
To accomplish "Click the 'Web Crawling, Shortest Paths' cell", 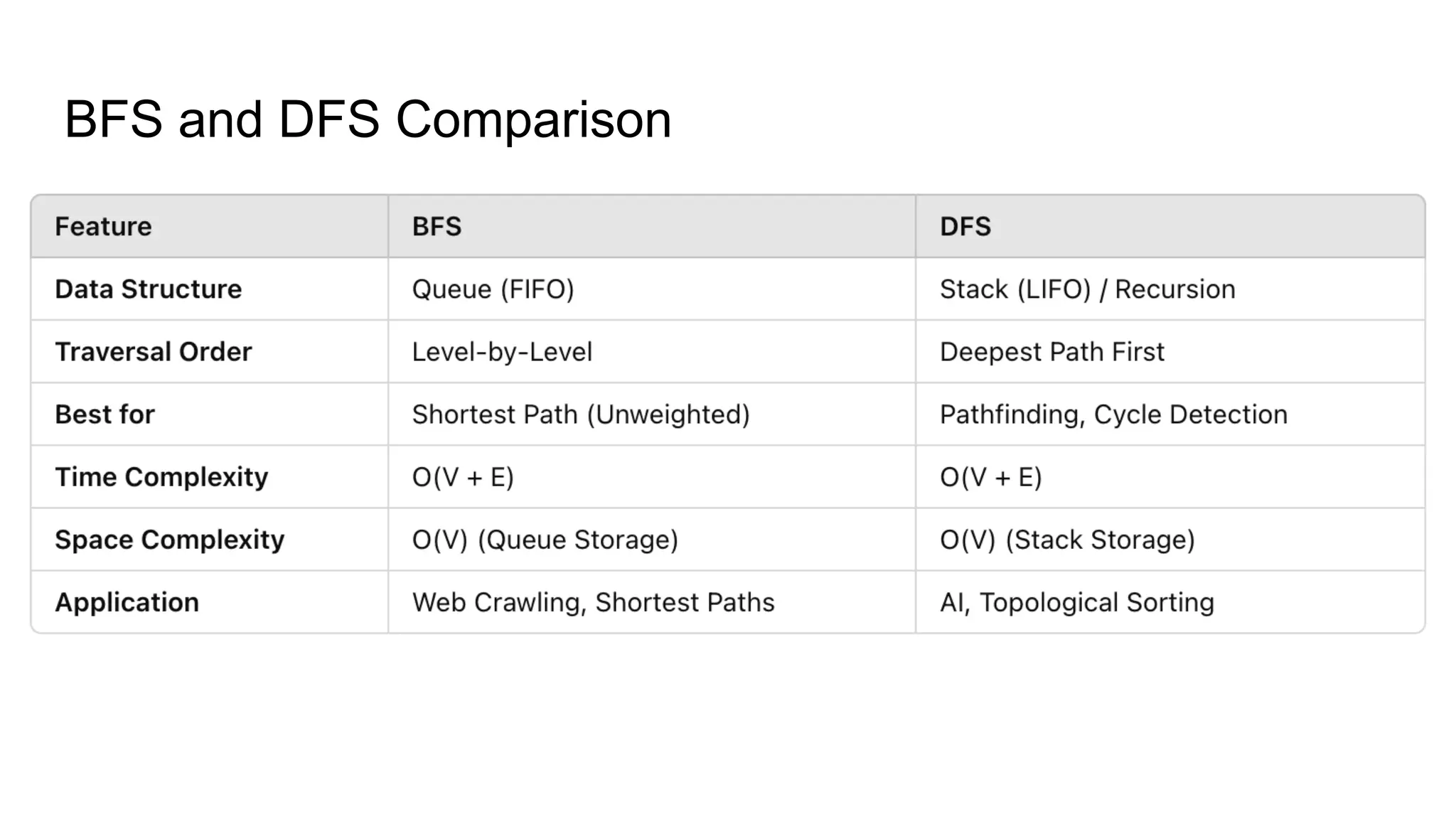I will point(593,602).
